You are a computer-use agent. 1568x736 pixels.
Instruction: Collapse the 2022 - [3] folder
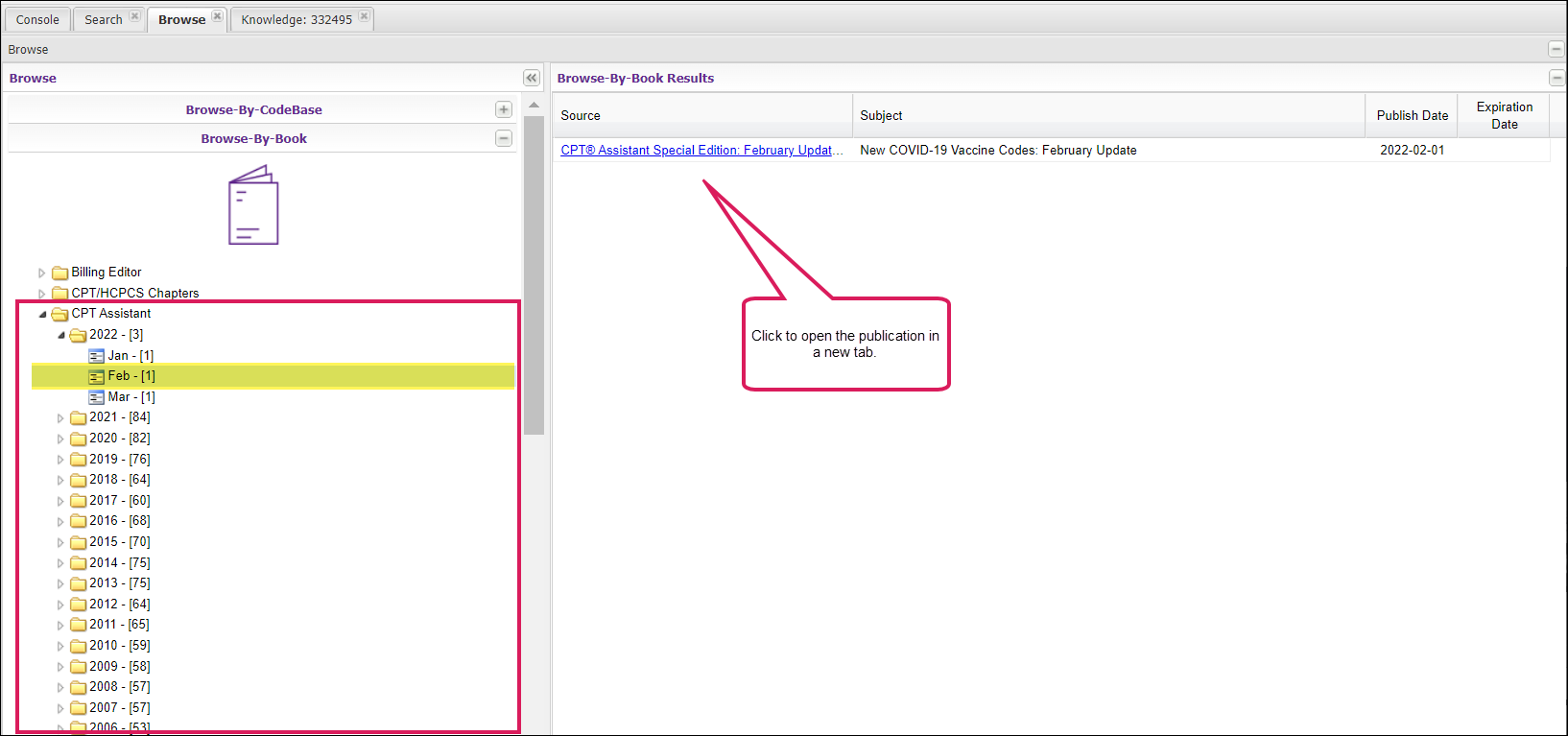pyautogui.click(x=60, y=335)
